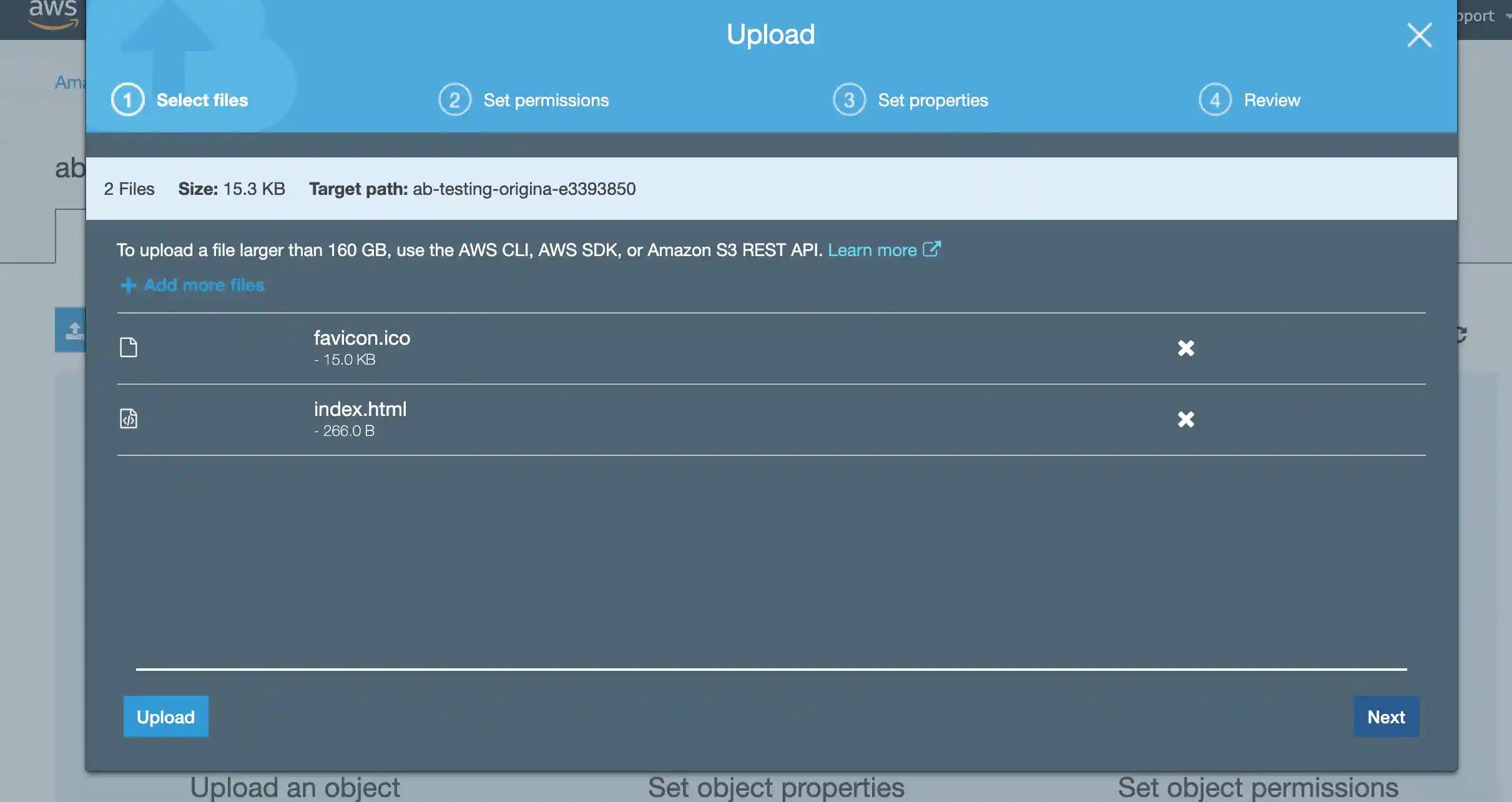
Task: Remove index.html from the upload list
Action: pyautogui.click(x=1185, y=419)
